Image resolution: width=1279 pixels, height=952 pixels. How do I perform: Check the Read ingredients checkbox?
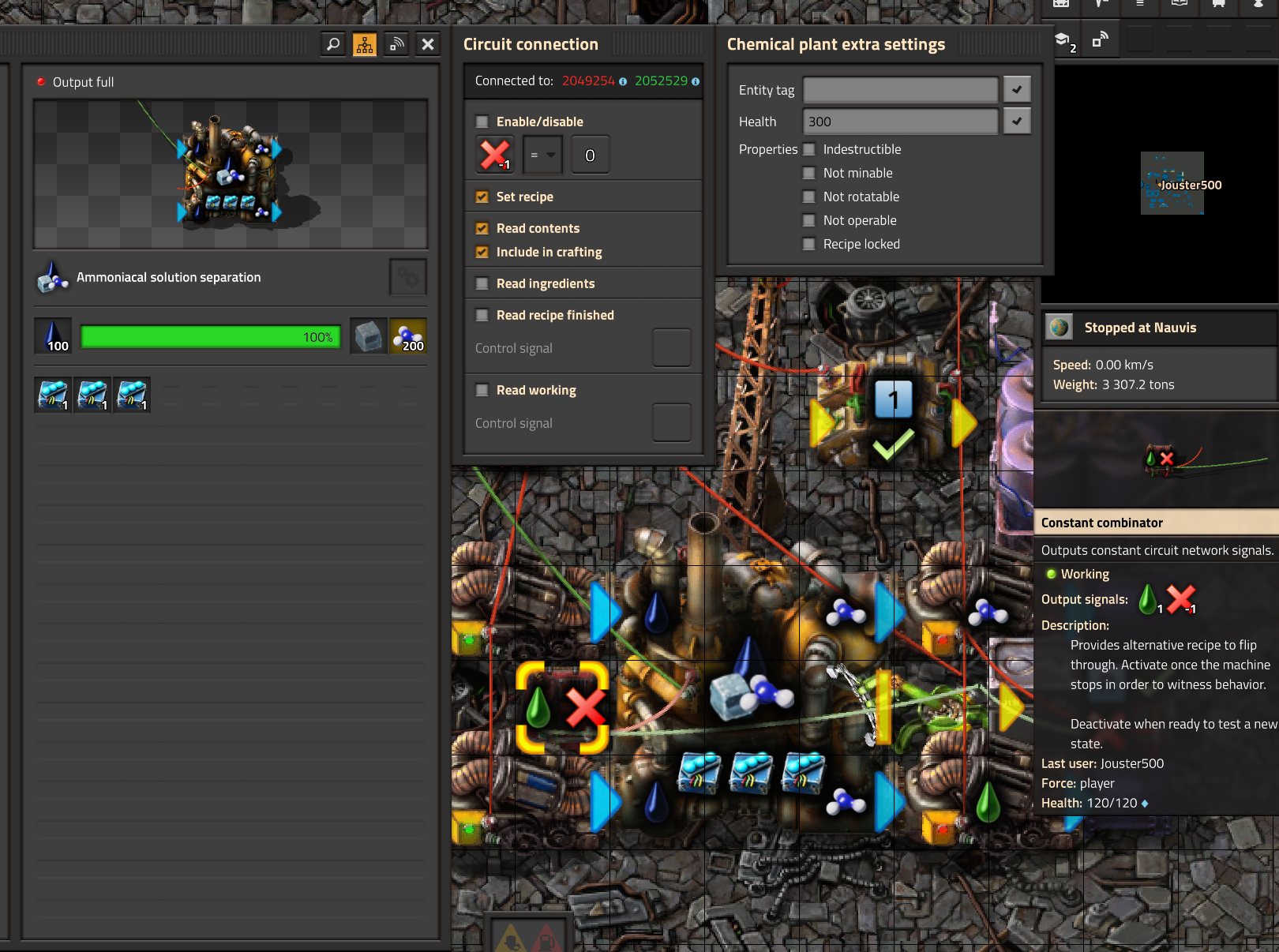pos(482,283)
